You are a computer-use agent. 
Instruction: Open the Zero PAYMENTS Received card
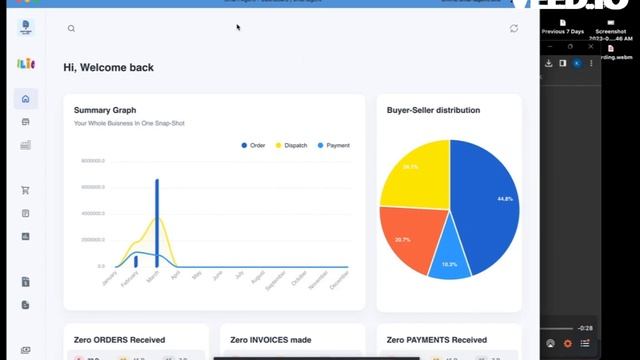[449, 342]
